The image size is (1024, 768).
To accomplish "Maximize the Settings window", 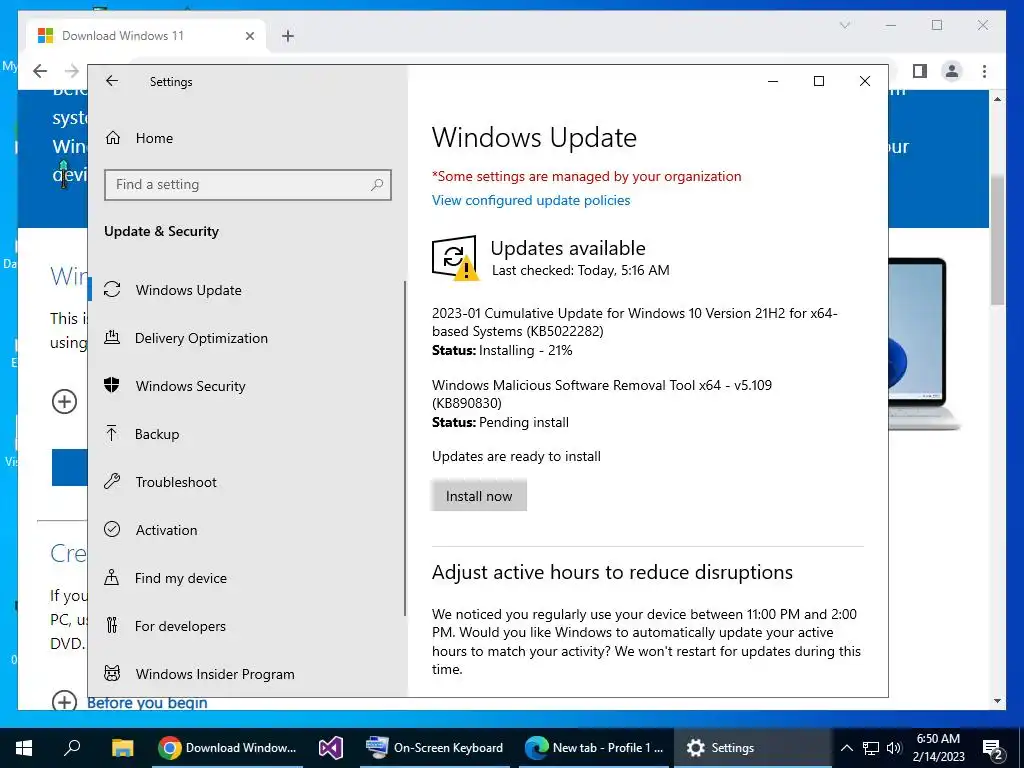I will (819, 81).
